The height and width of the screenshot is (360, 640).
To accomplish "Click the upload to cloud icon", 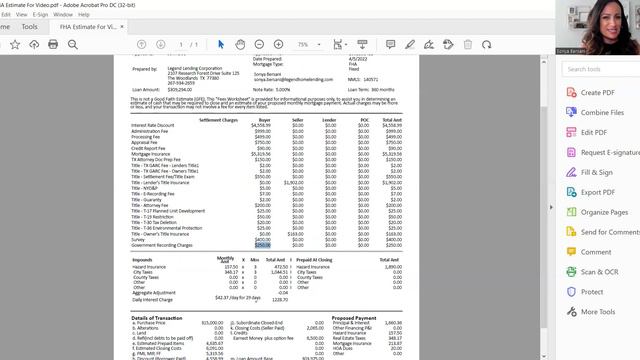I will [x=34, y=44].
